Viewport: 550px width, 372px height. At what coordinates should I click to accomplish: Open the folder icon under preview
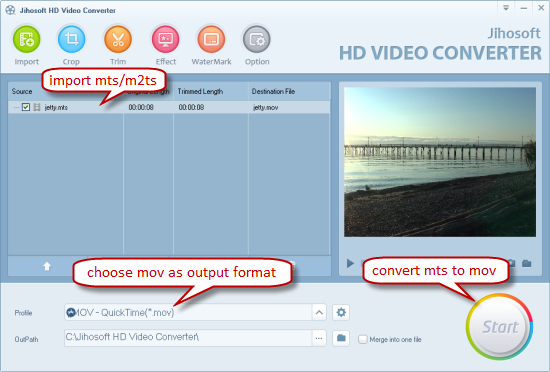tap(526, 263)
